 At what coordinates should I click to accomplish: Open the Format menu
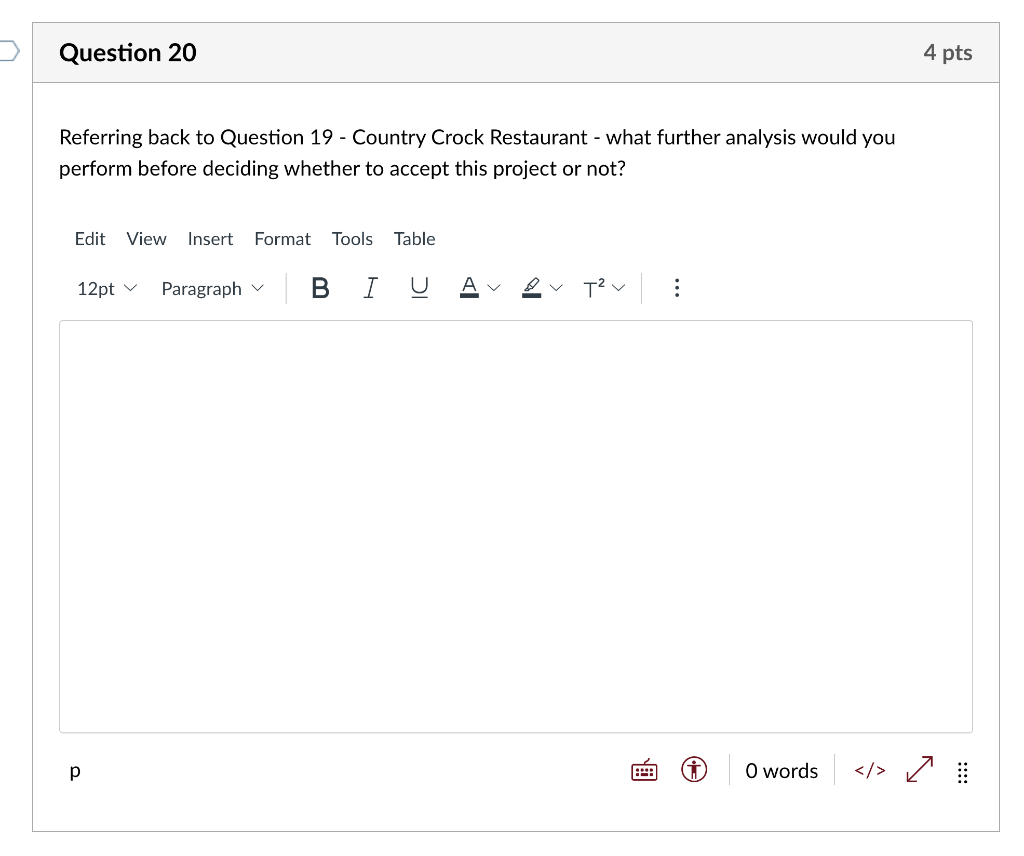(283, 239)
